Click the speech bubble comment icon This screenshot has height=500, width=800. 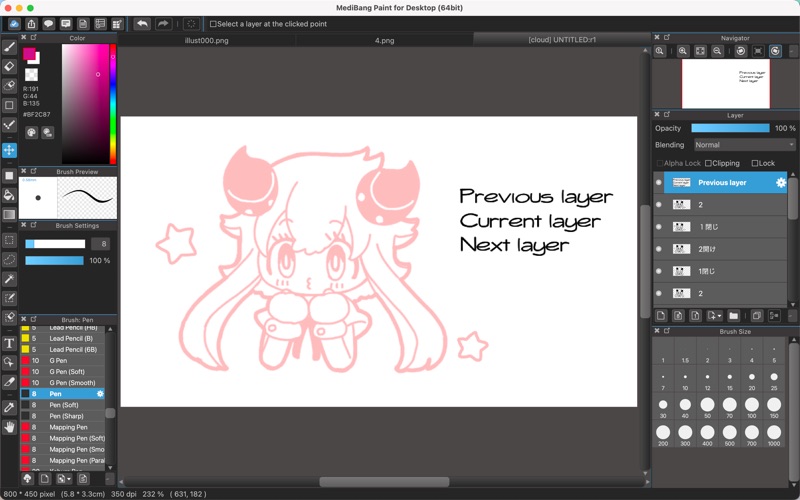[48, 24]
